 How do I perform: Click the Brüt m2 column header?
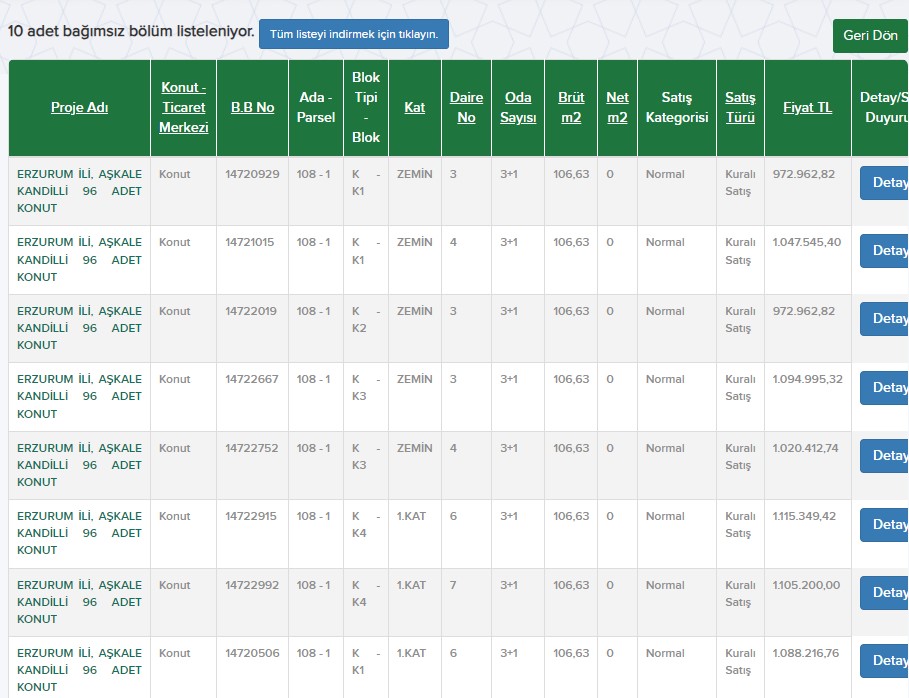click(x=571, y=107)
